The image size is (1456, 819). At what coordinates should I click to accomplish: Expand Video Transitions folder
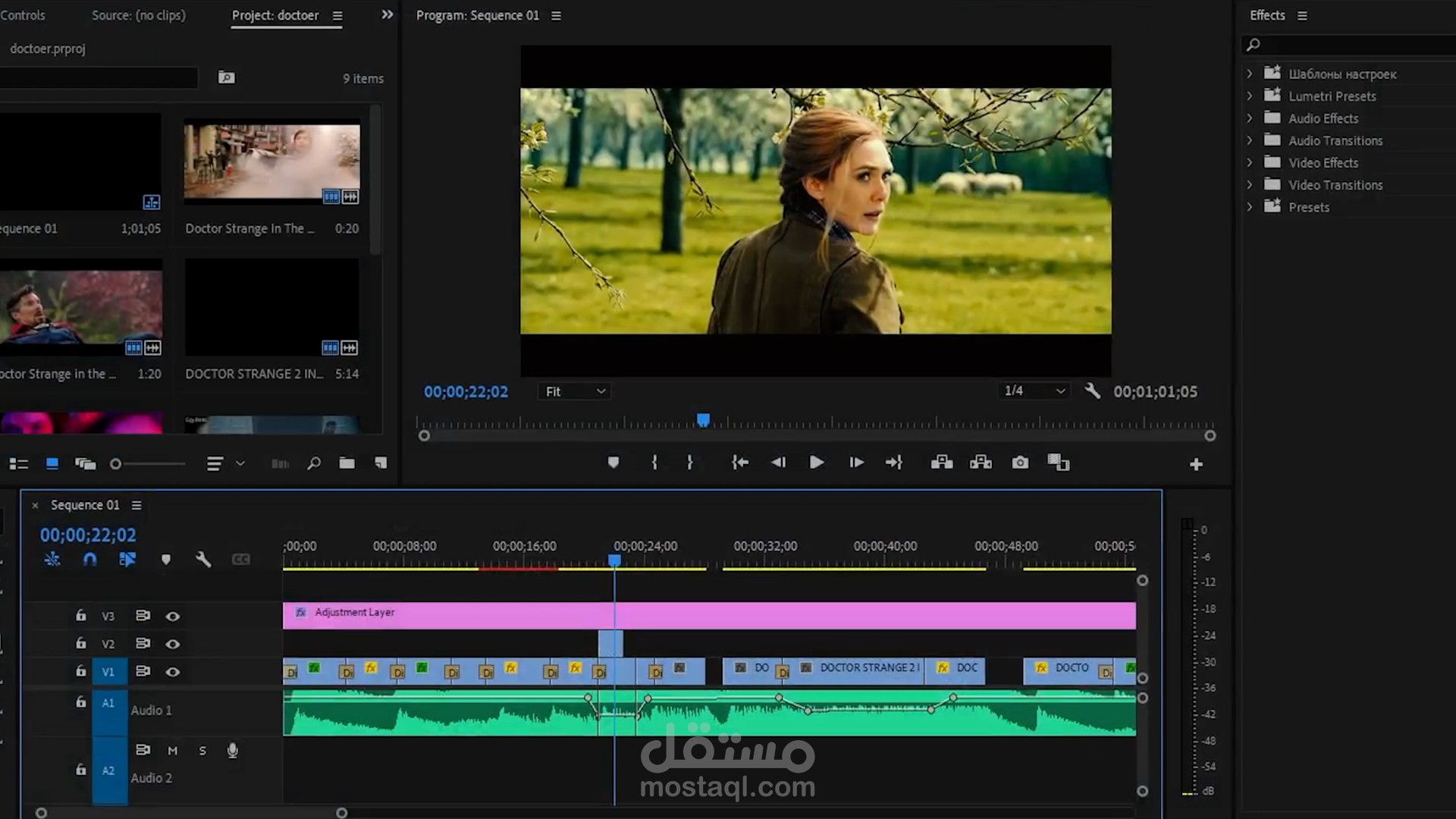(1249, 184)
